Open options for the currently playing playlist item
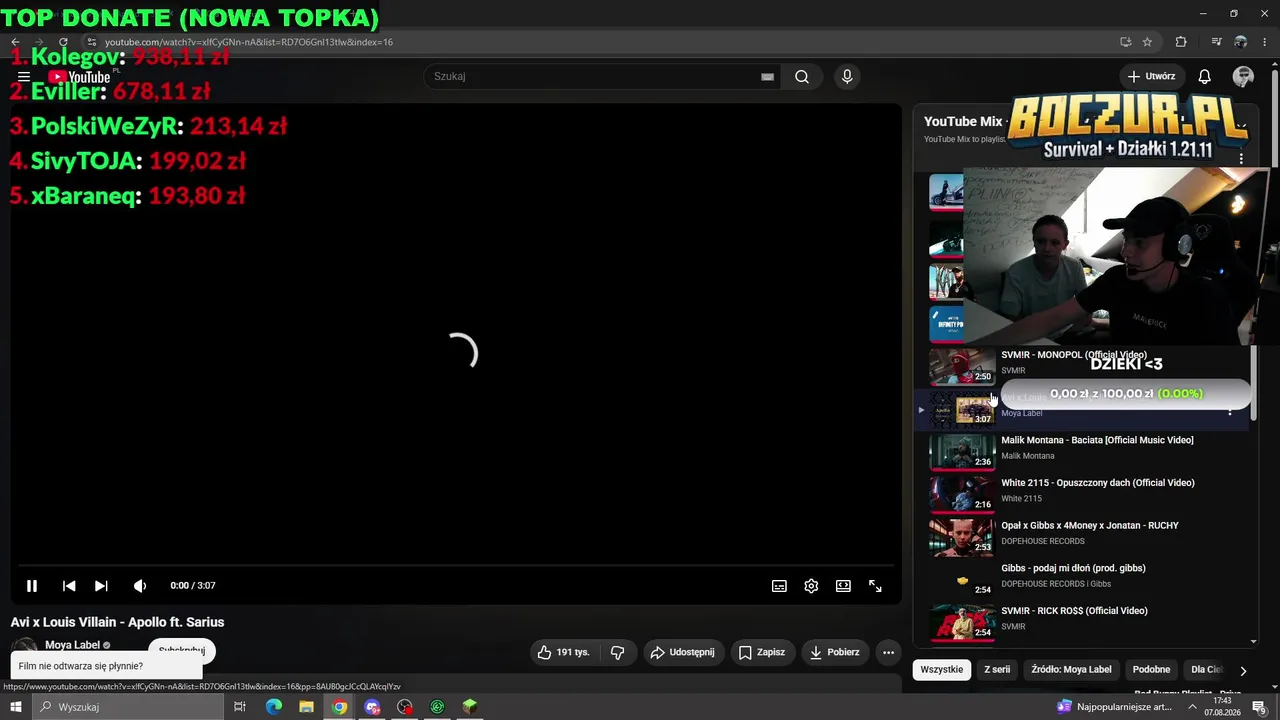This screenshot has height=720, width=1280. tap(1230, 410)
